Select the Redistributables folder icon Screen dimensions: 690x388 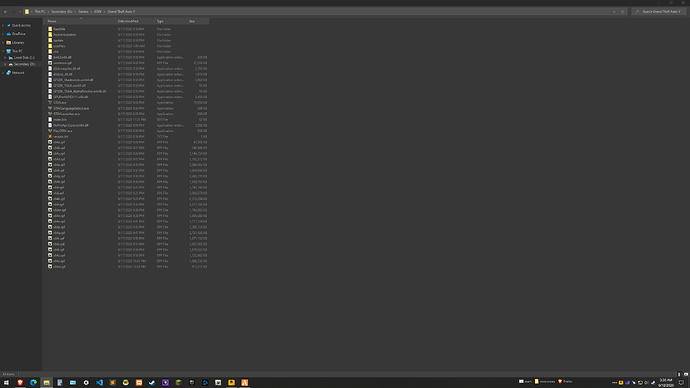click(x=50, y=35)
